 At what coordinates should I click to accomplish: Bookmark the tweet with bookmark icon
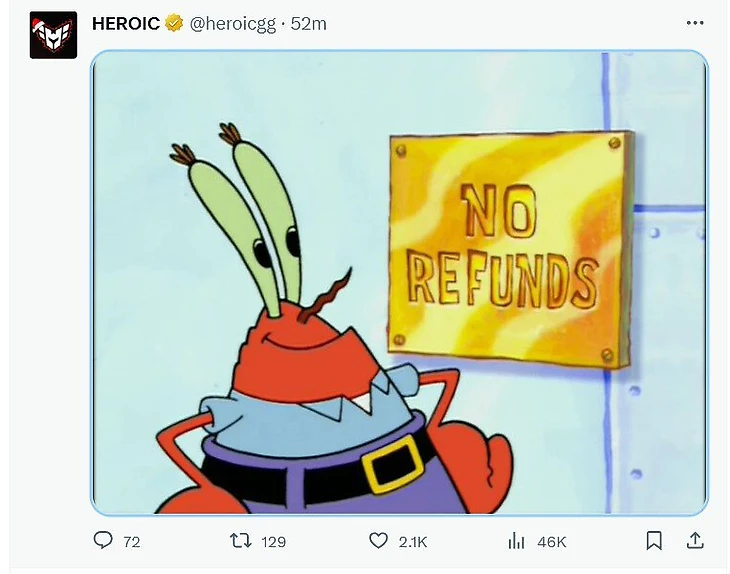[654, 541]
